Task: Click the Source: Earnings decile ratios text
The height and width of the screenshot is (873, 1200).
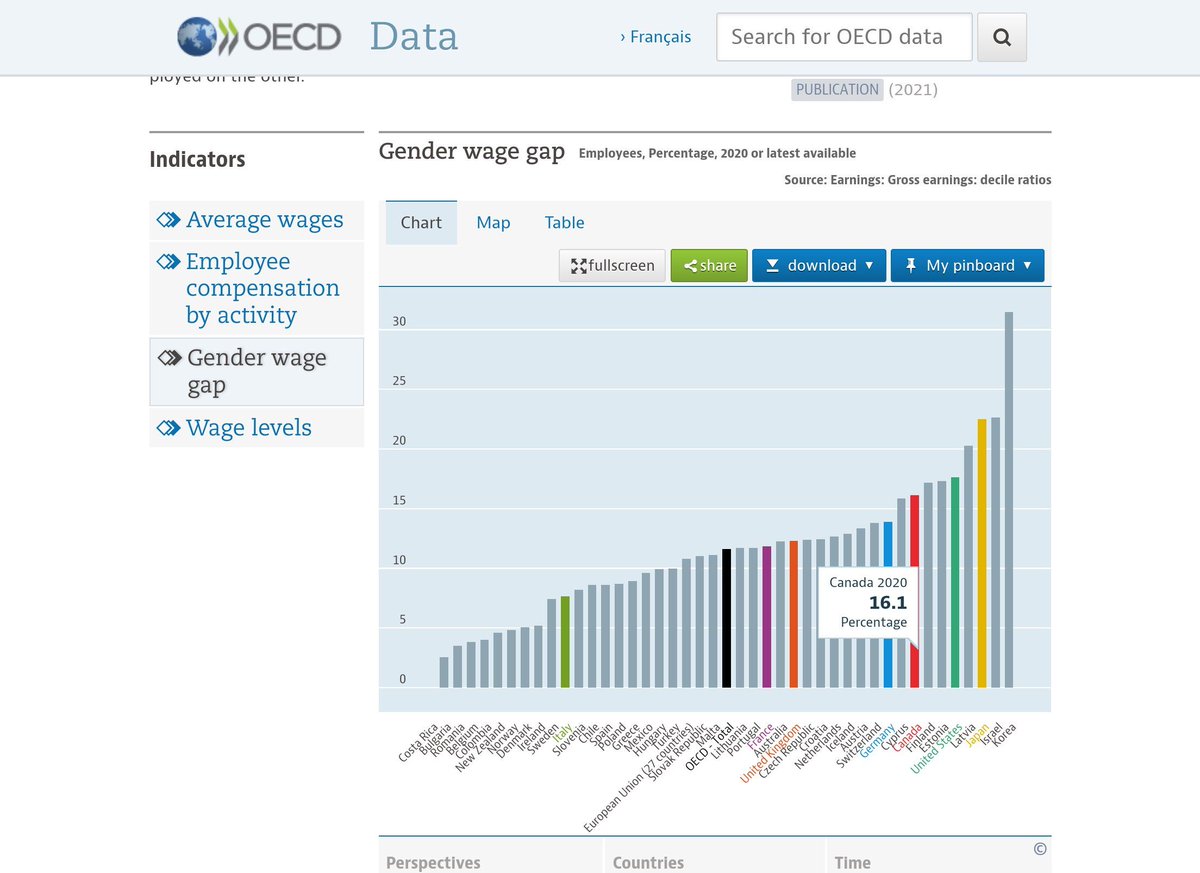Action: pos(918,180)
